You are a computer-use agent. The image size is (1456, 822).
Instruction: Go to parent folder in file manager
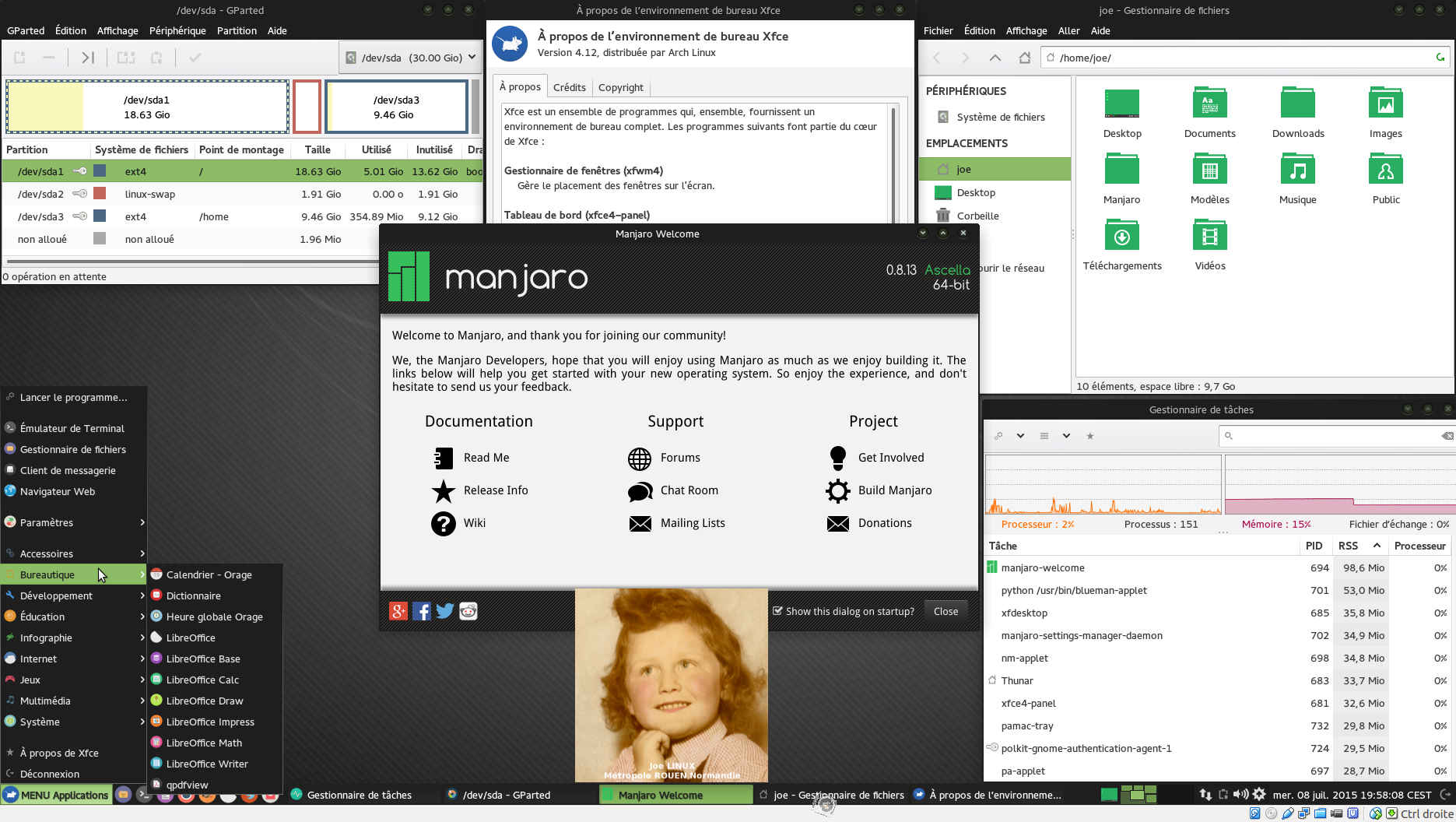(995, 58)
